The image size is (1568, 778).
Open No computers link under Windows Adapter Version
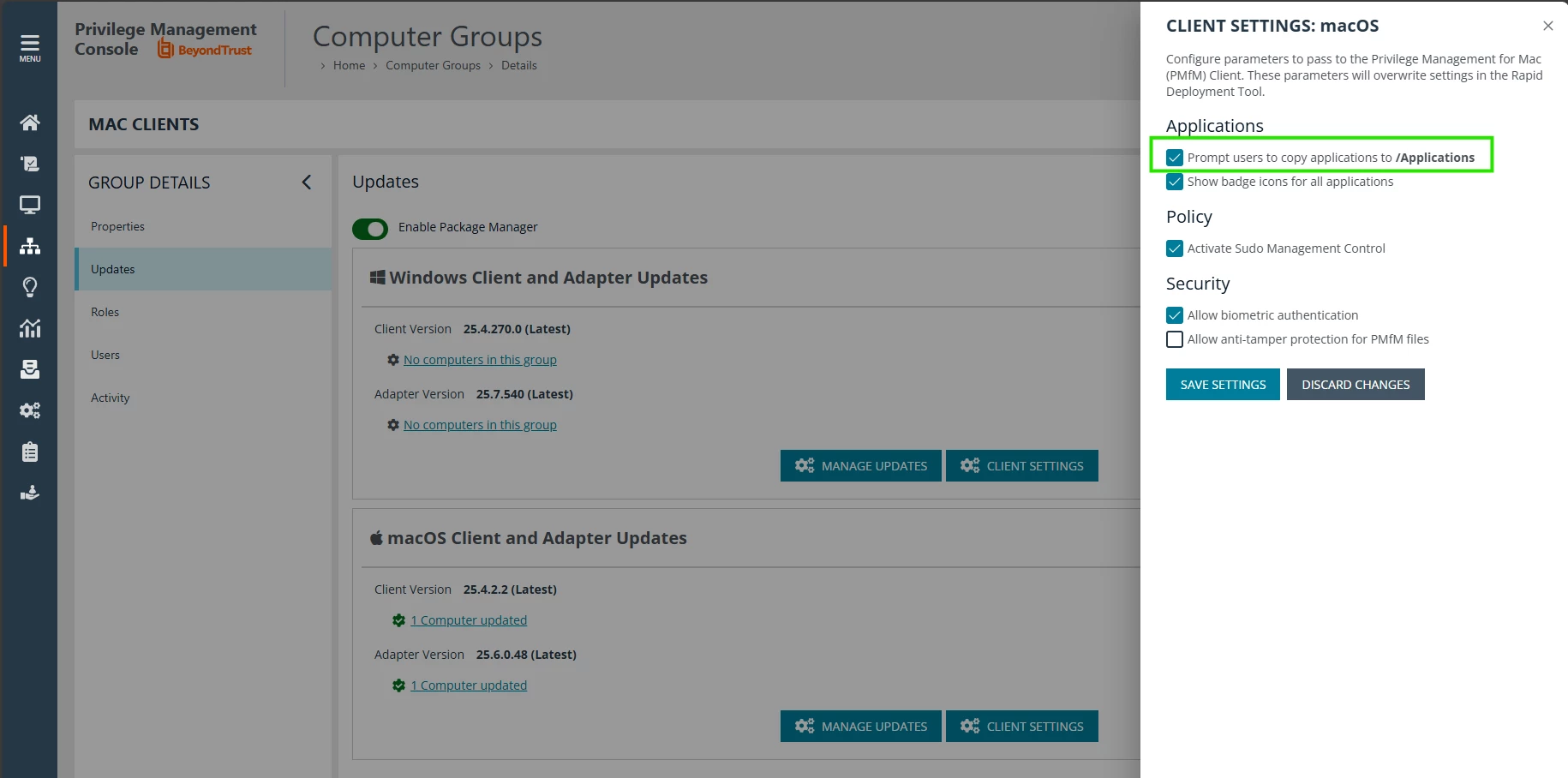[480, 425]
